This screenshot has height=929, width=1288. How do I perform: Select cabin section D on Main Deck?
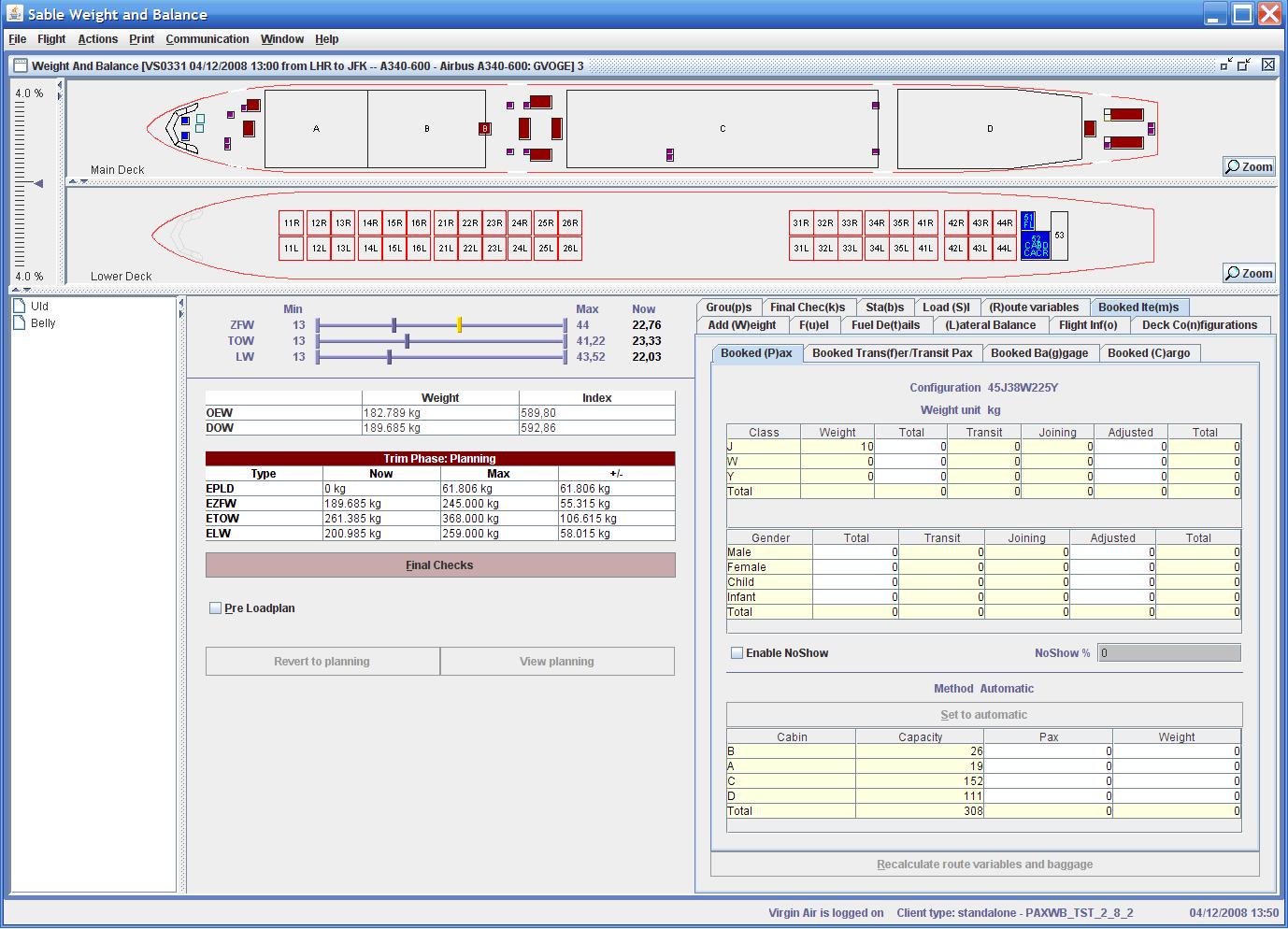[990, 129]
